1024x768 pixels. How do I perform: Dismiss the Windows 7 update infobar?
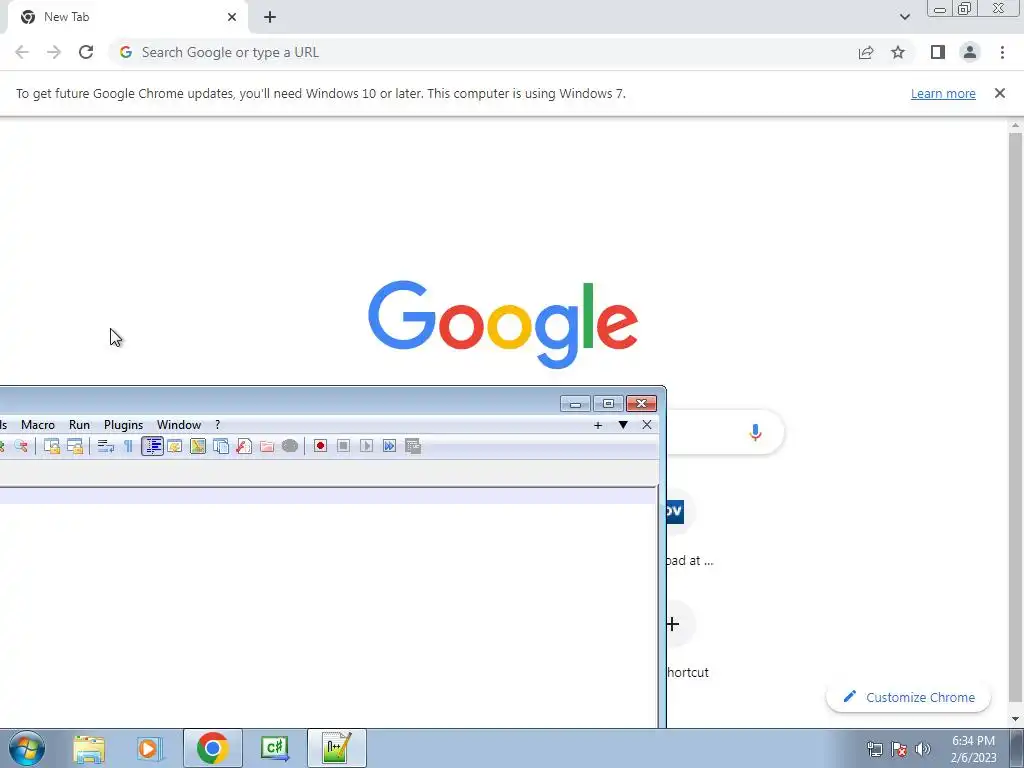999,93
